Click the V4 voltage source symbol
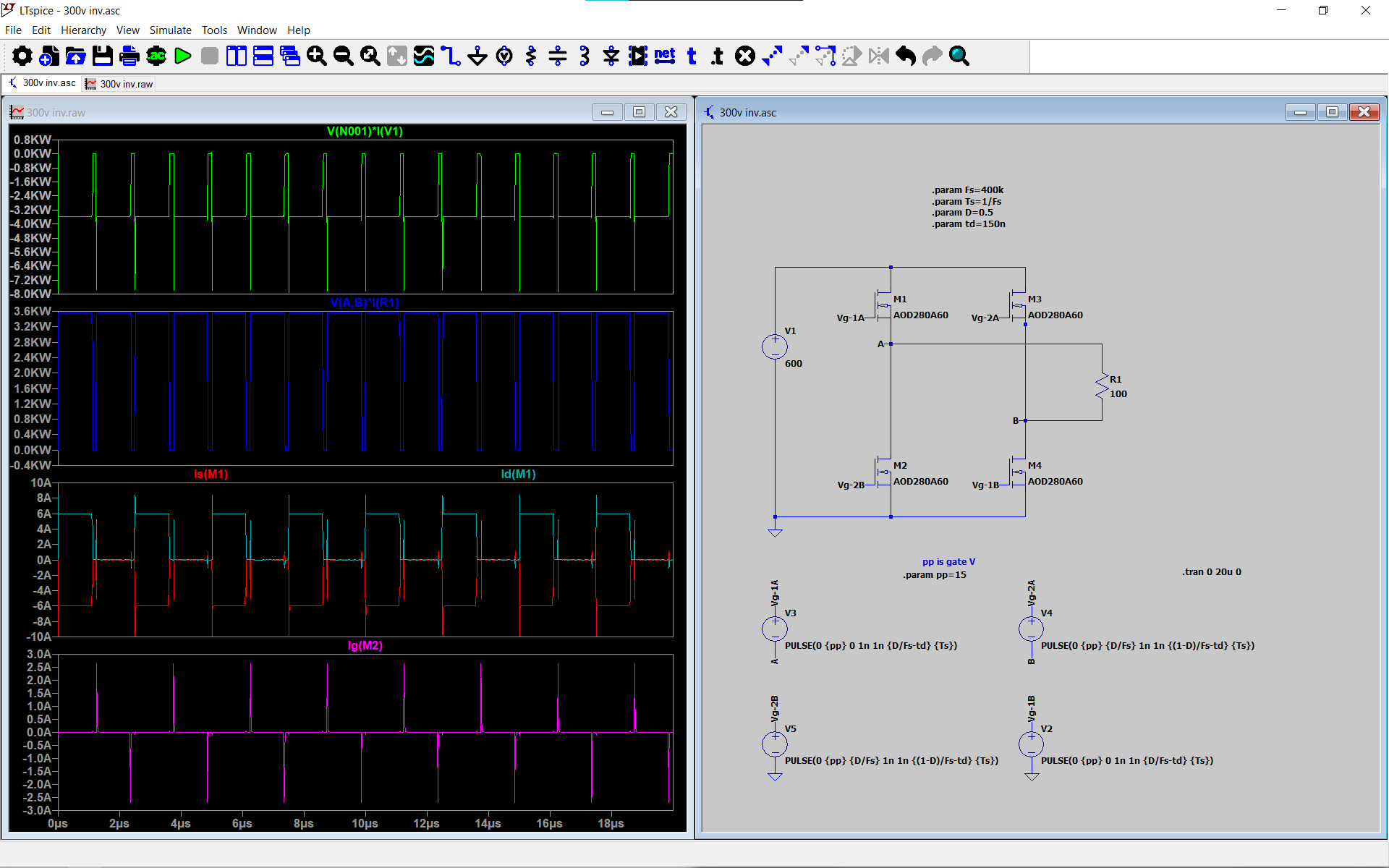 point(1031,629)
